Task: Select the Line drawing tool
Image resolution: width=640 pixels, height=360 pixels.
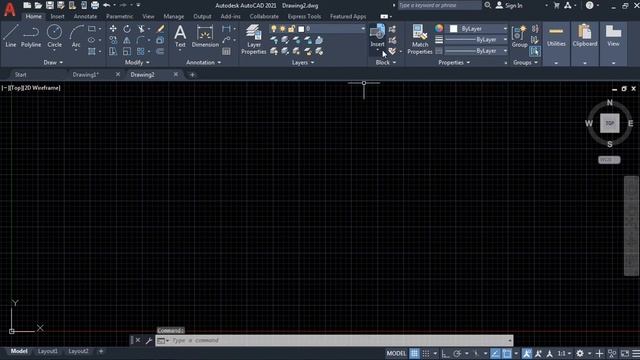Action: [x=11, y=36]
